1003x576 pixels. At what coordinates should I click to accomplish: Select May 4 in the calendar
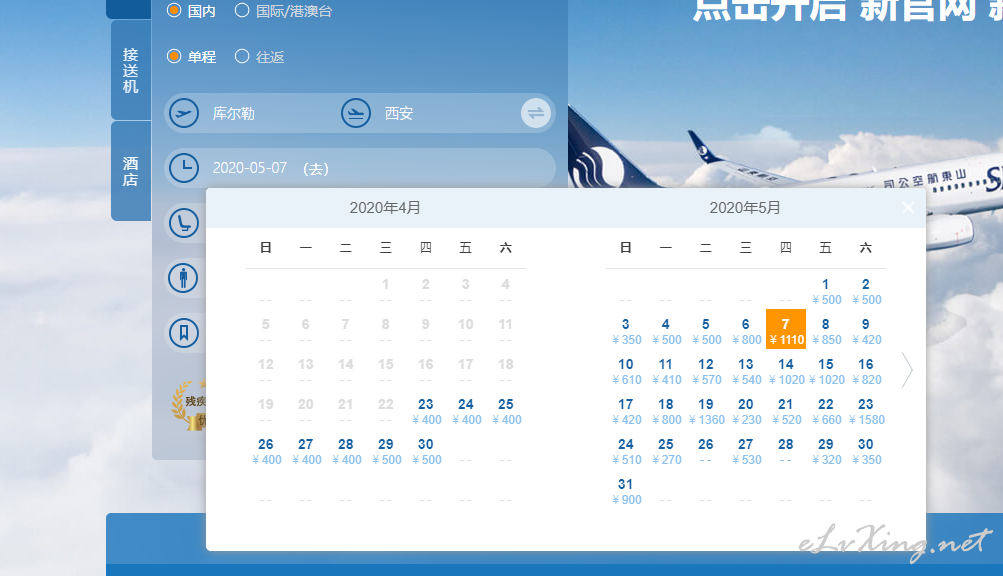coord(666,331)
